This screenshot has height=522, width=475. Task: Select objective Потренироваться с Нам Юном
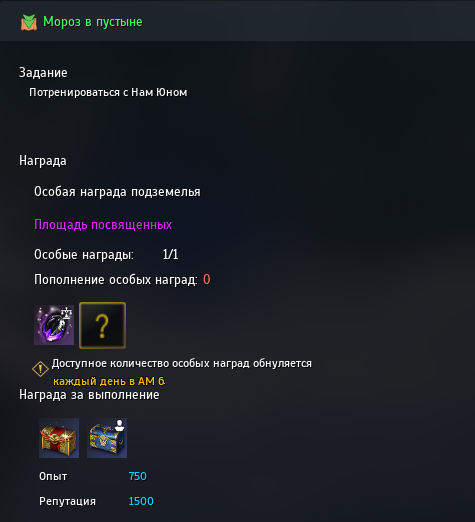108,92
